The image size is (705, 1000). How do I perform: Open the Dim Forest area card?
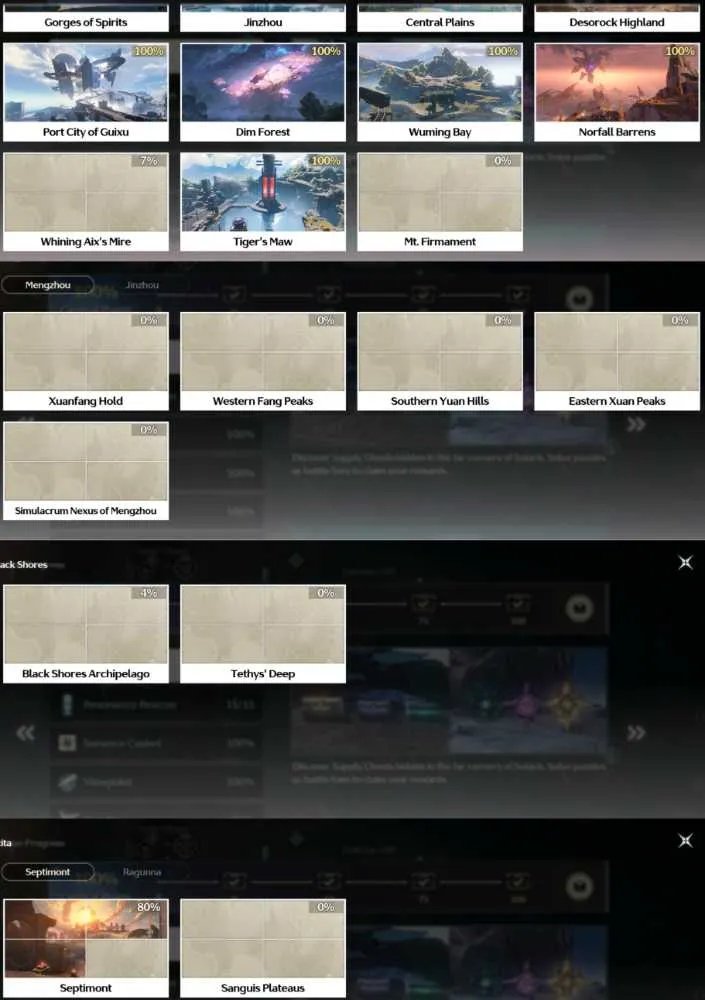[263, 92]
